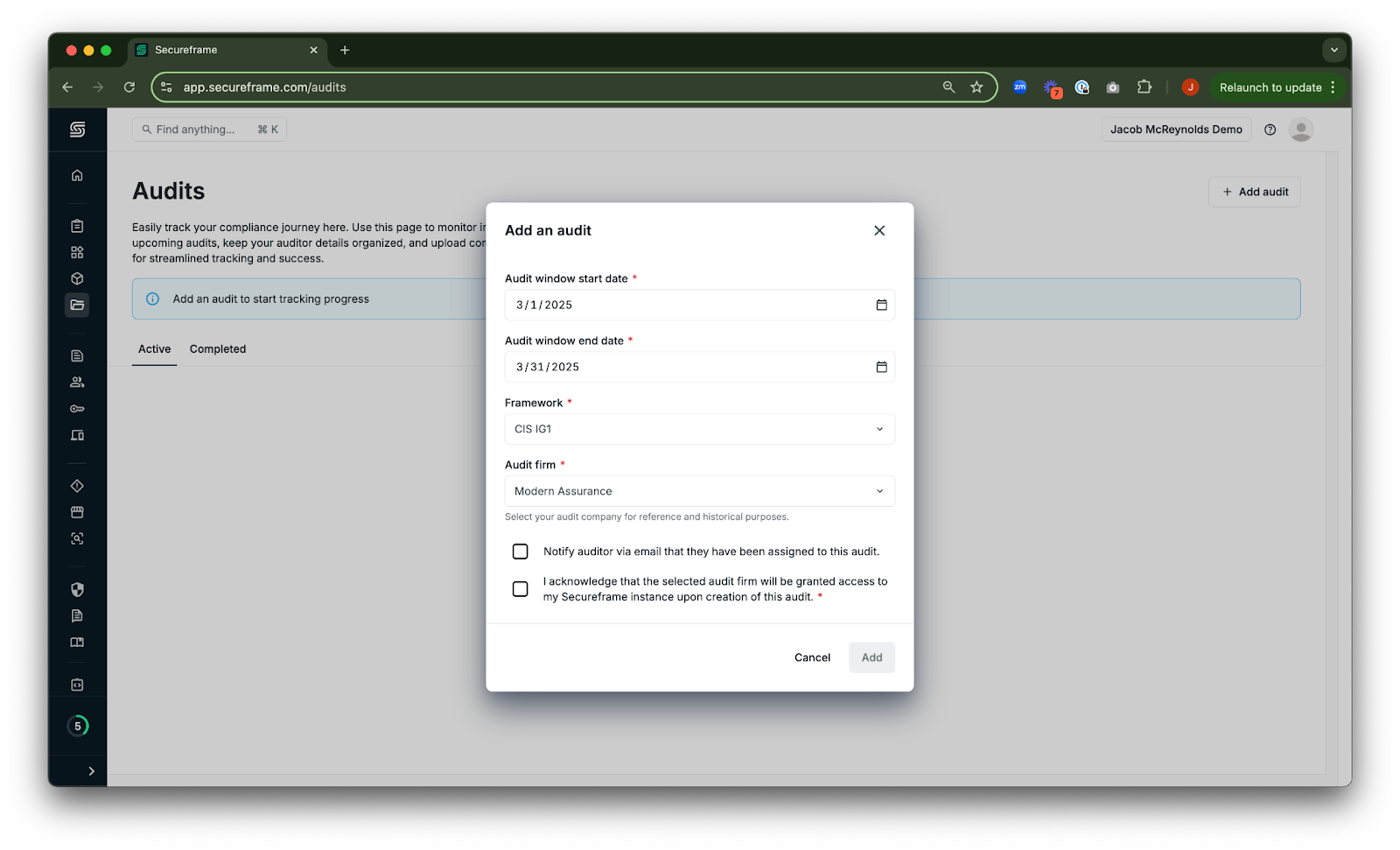Open the open book icon in sidebar
This screenshot has width=1400, height=850.
77,642
